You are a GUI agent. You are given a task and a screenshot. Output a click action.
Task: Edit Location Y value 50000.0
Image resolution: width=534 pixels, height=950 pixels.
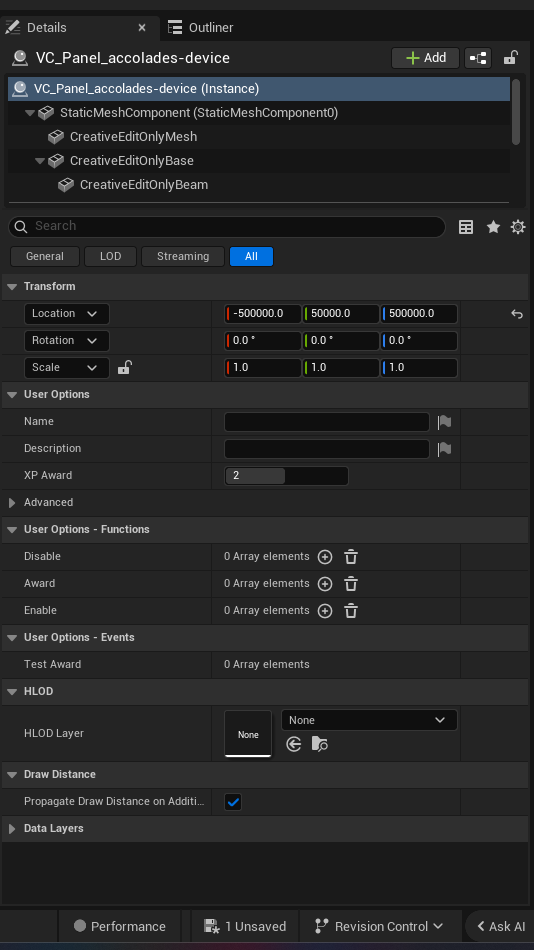point(341,313)
